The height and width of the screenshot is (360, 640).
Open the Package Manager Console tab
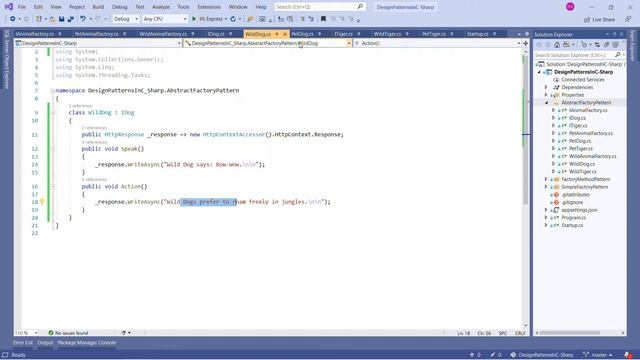coord(87,343)
